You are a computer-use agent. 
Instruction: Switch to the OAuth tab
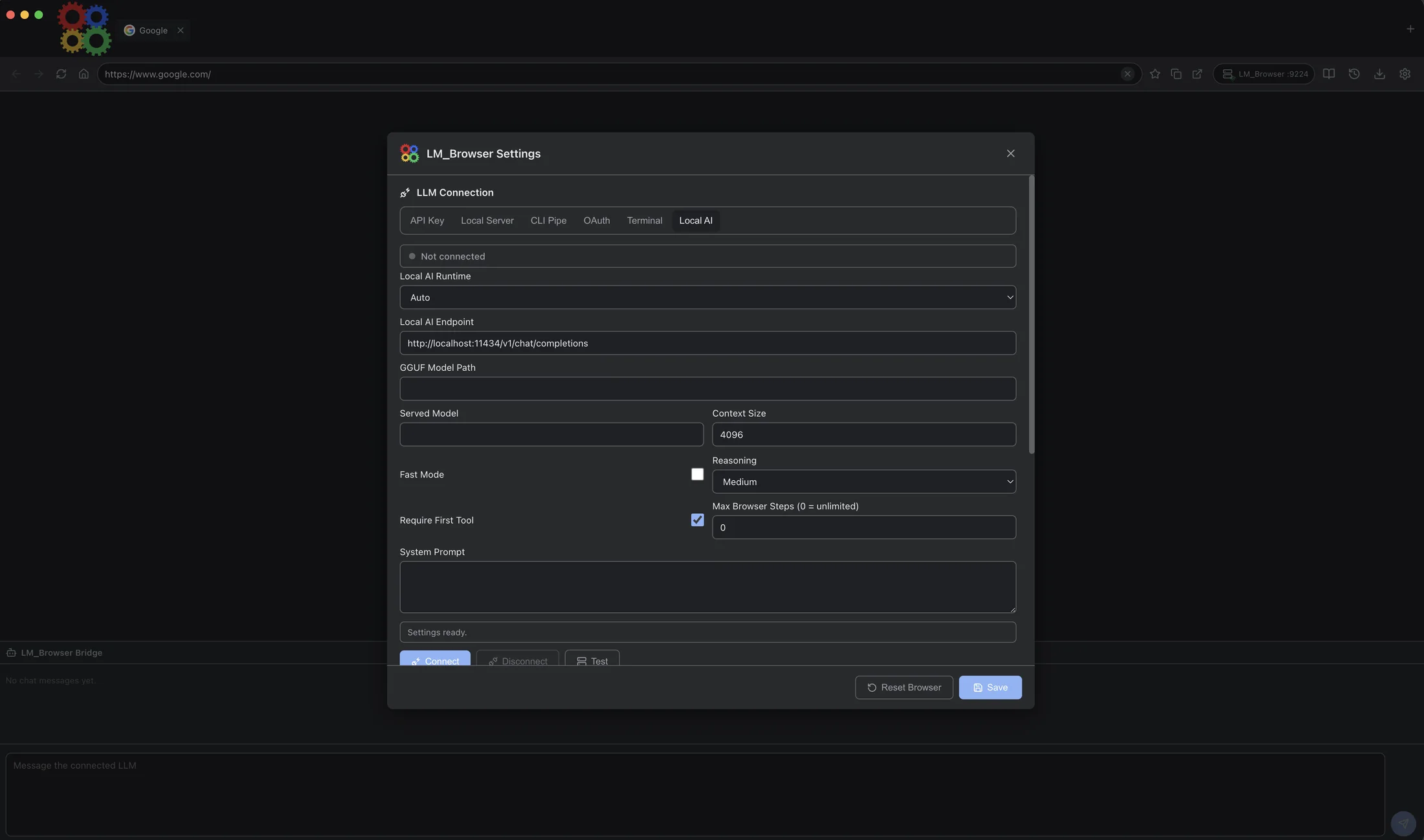click(x=597, y=221)
